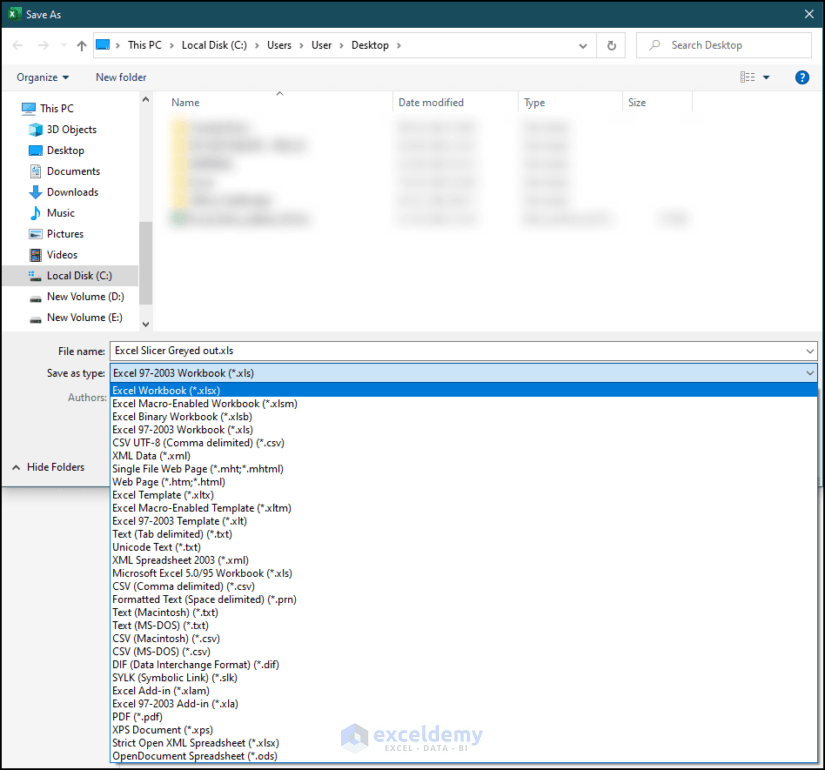The width and height of the screenshot is (825, 770).
Task: Expand the File name history dropdown
Action: [x=810, y=351]
